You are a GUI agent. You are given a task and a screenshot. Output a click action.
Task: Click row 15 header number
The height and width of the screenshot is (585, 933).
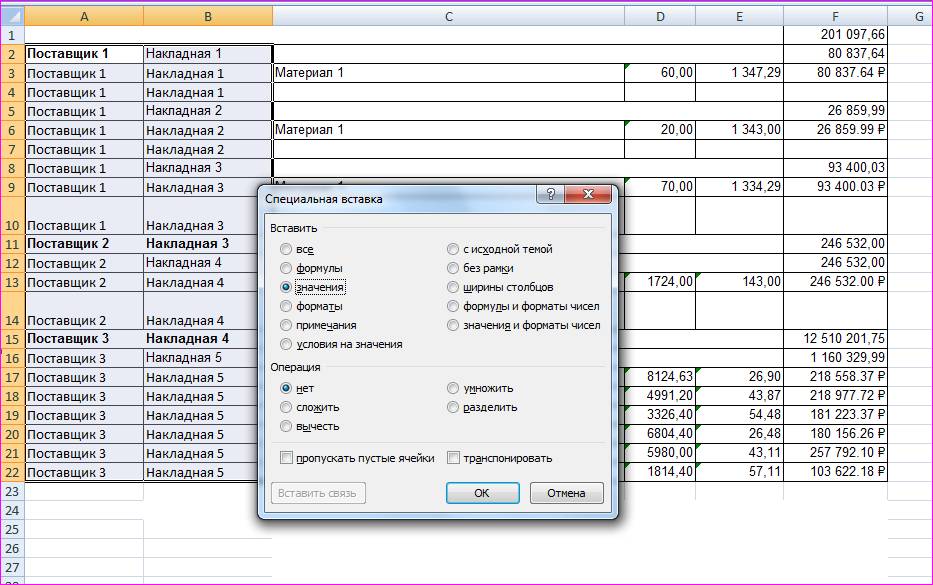(x=12, y=339)
